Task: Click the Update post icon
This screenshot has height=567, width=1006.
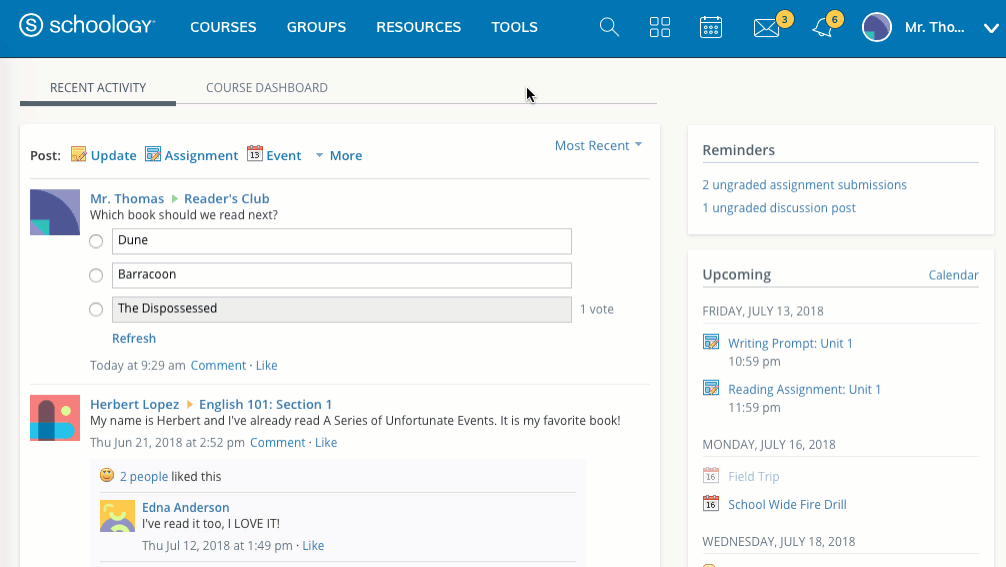Action: pos(79,155)
